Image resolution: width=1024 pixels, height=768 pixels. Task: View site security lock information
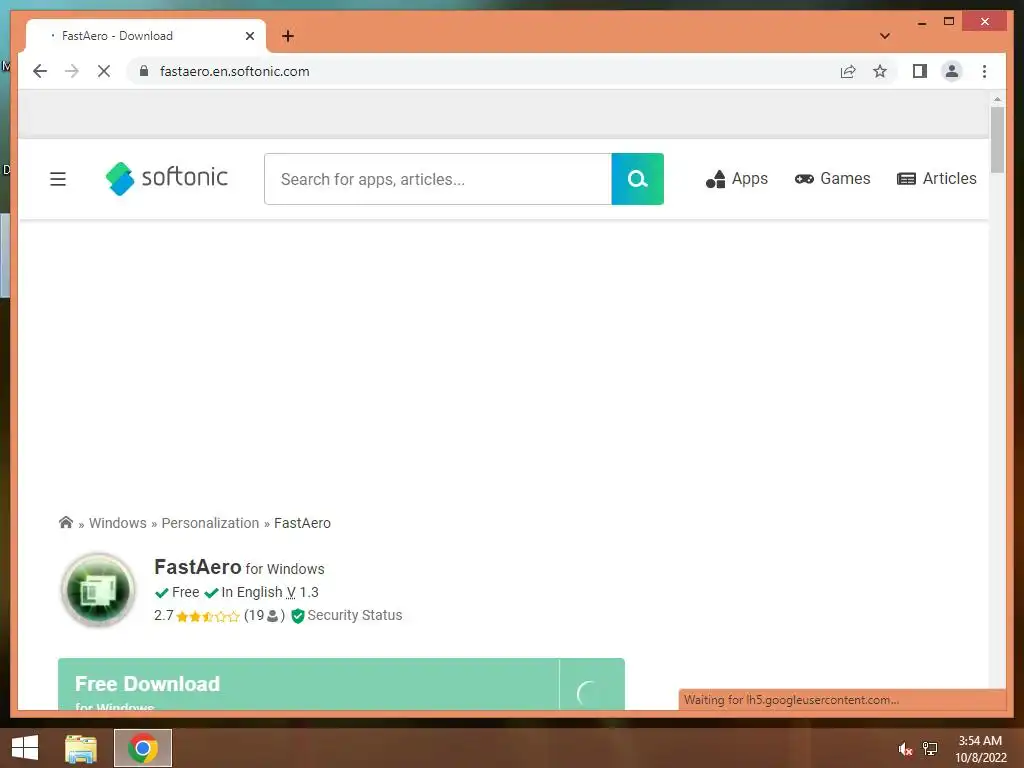point(144,71)
